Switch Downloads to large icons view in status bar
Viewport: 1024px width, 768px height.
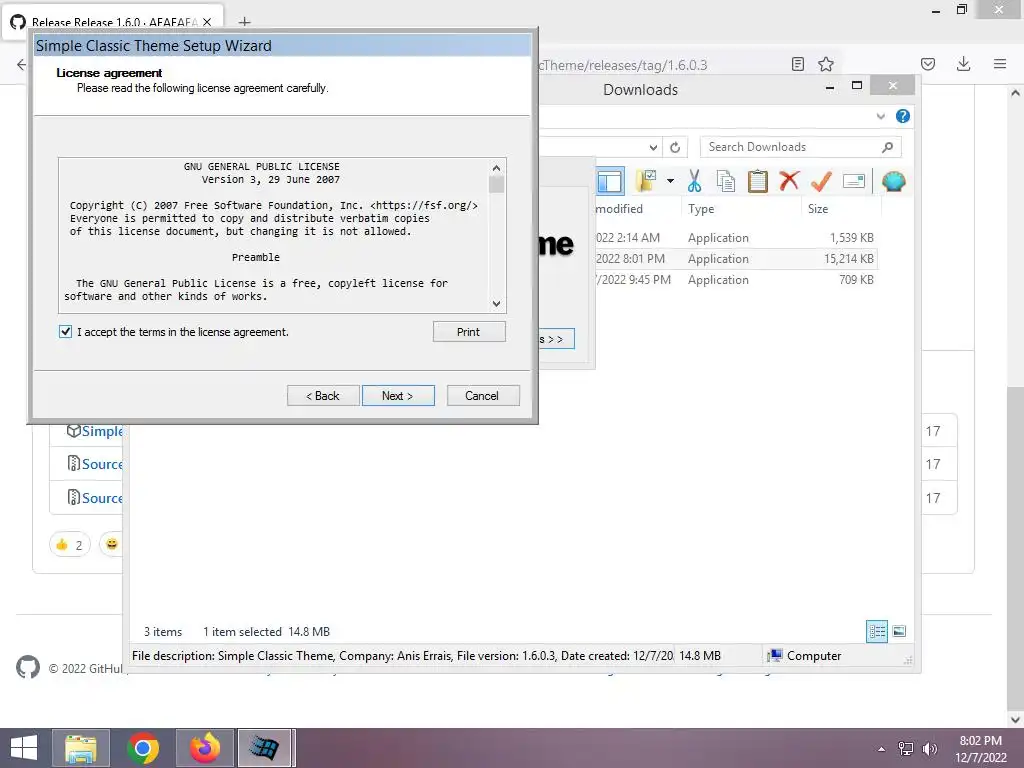coord(899,631)
